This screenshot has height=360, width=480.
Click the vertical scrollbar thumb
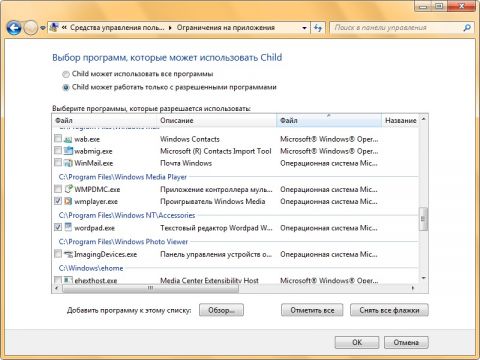pos(423,219)
